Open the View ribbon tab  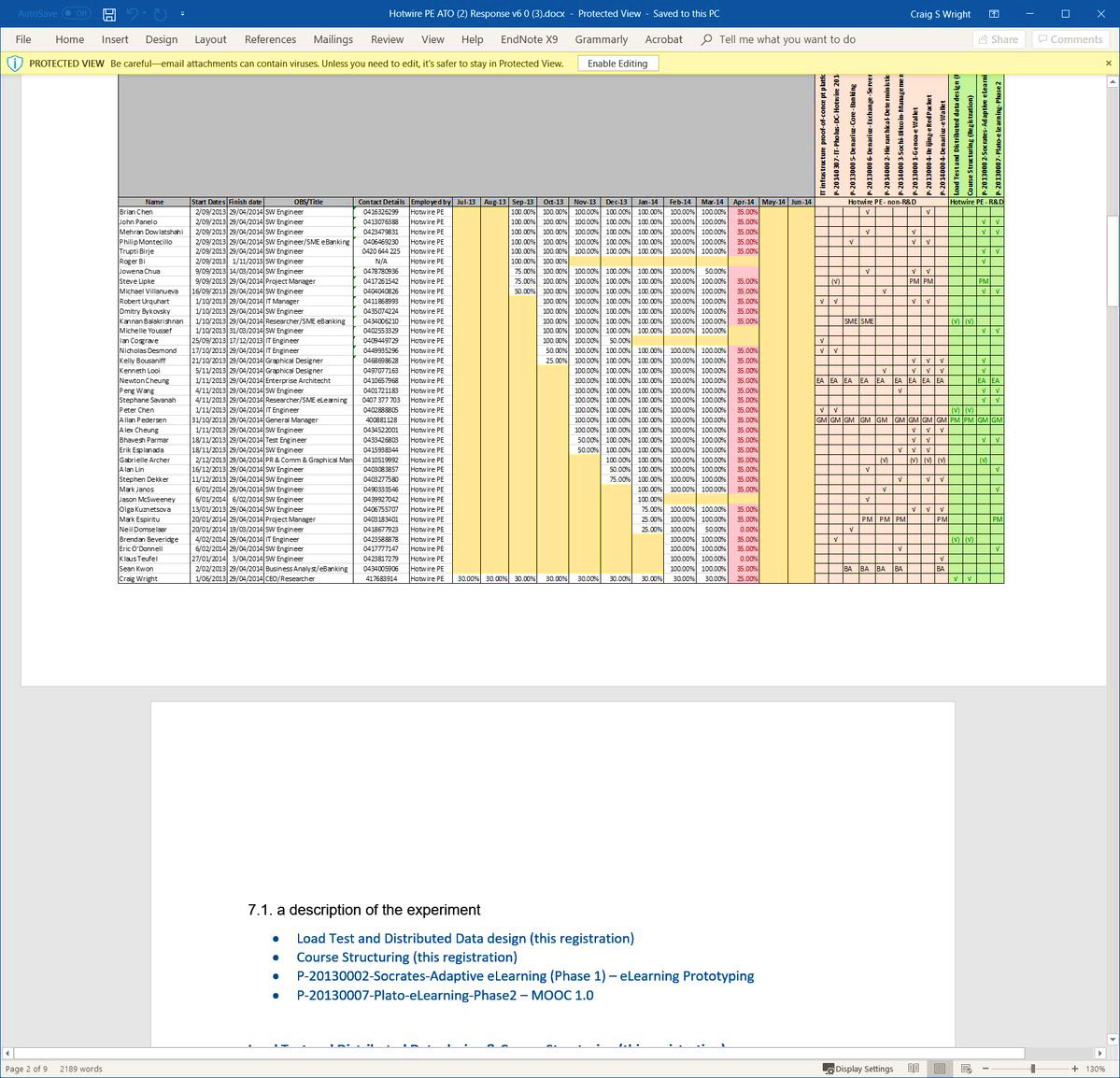coord(432,39)
